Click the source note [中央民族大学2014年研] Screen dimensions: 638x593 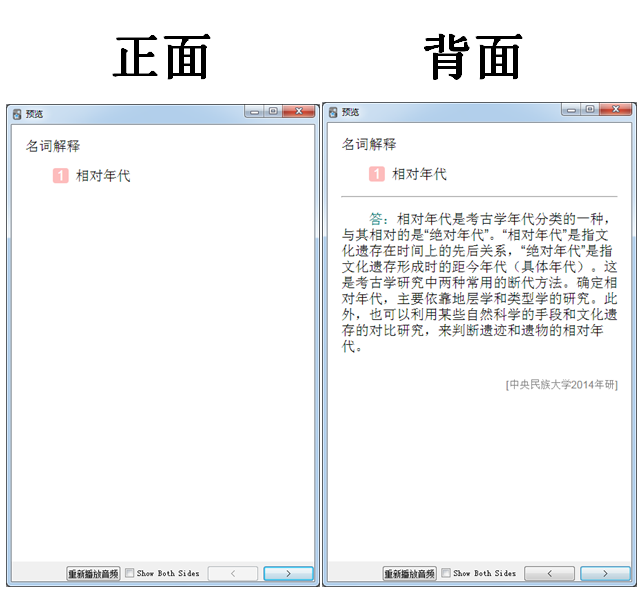click(562, 385)
